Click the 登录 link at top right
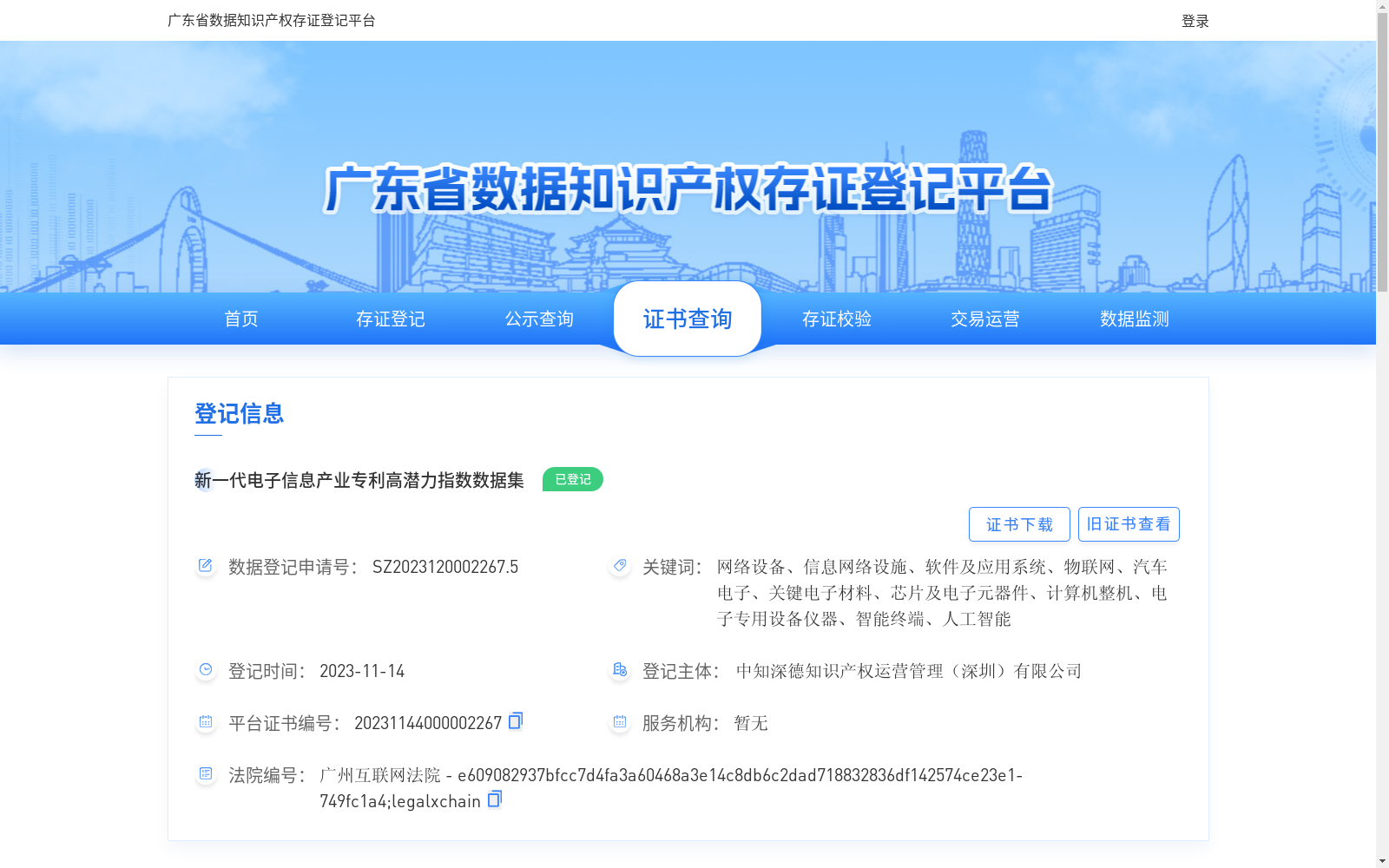 point(1195,21)
